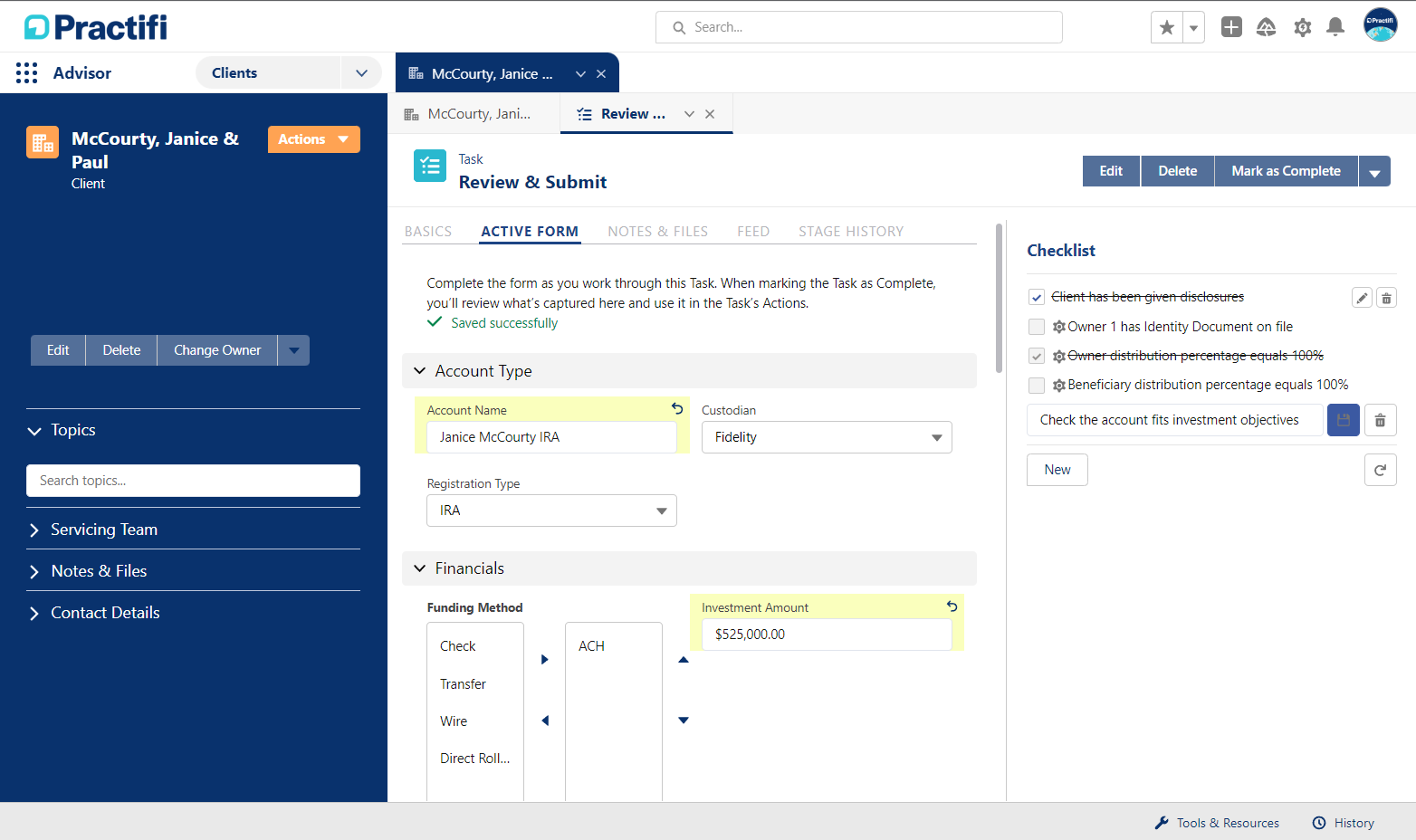Click the Search topics field
This screenshot has height=840, width=1416.
[x=193, y=481]
